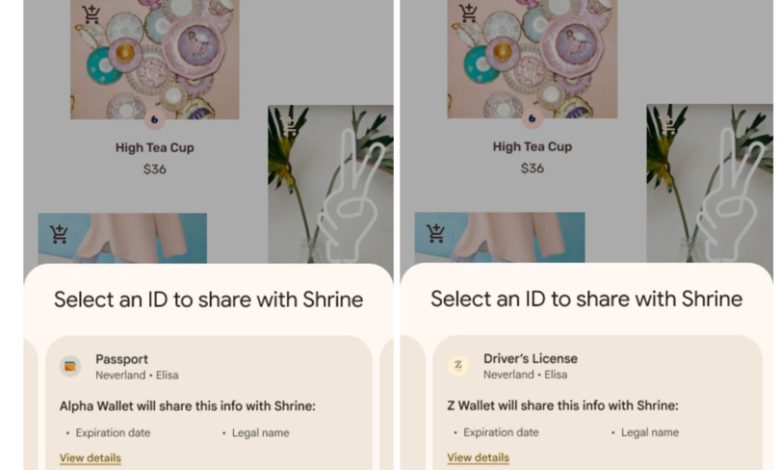780x470 pixels.
Task: Open View details on the Driver's License card
Action: click(478, 458)
